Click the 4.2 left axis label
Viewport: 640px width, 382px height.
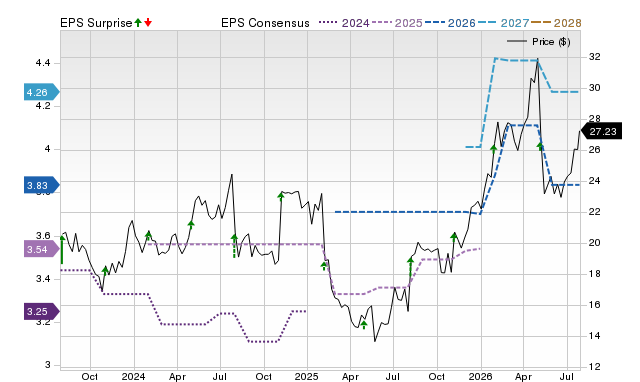42,106
